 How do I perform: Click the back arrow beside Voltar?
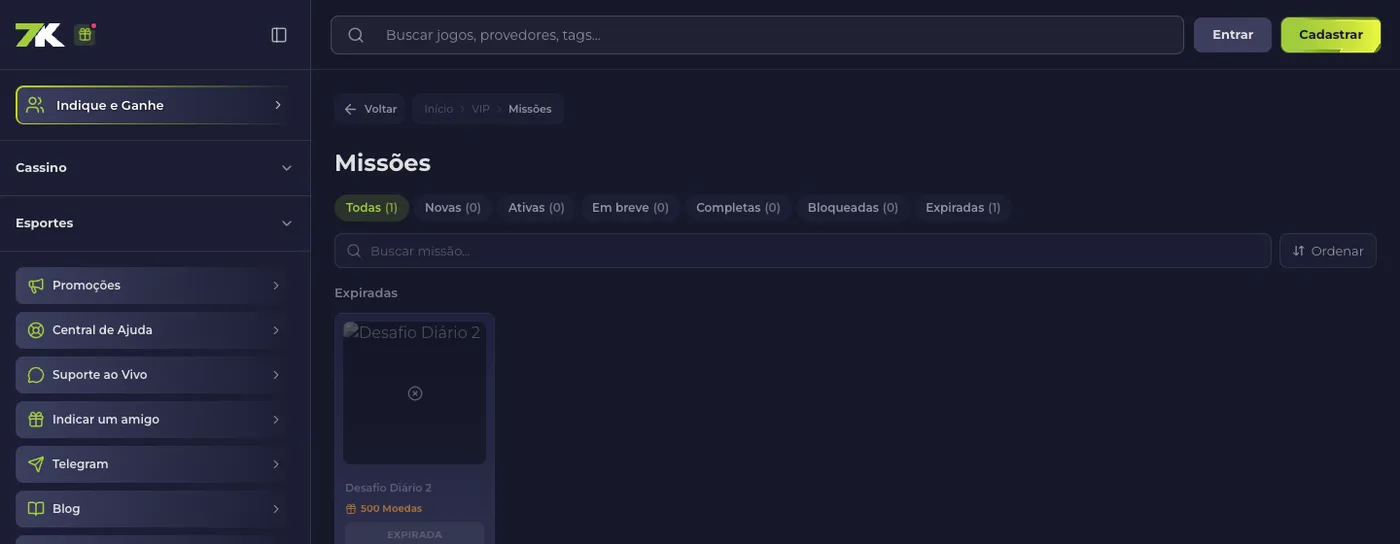(350, 109)
